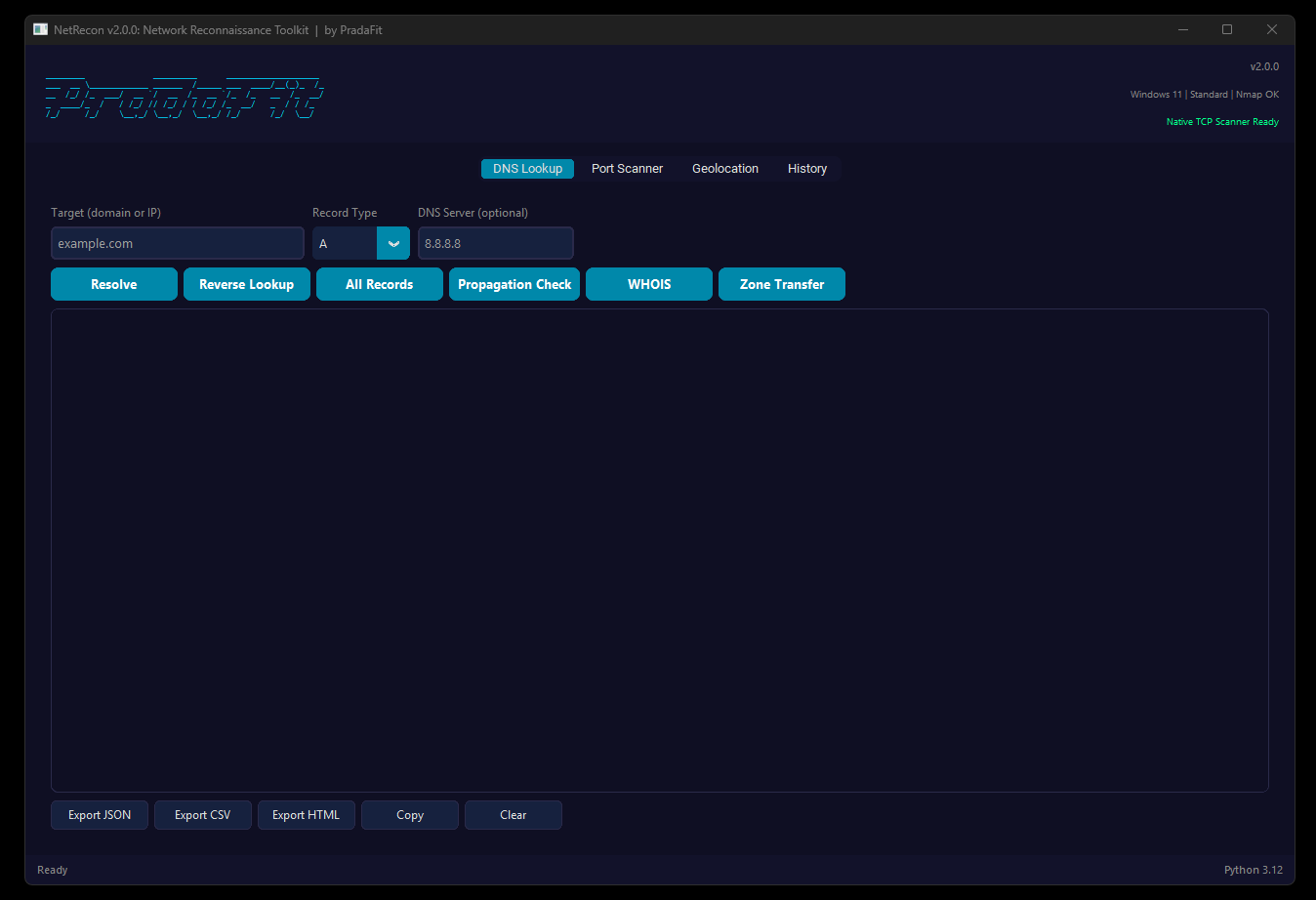1316x900 pixels.
Task: Maximize the NetRecon window
Action: tap(1227, 29)
